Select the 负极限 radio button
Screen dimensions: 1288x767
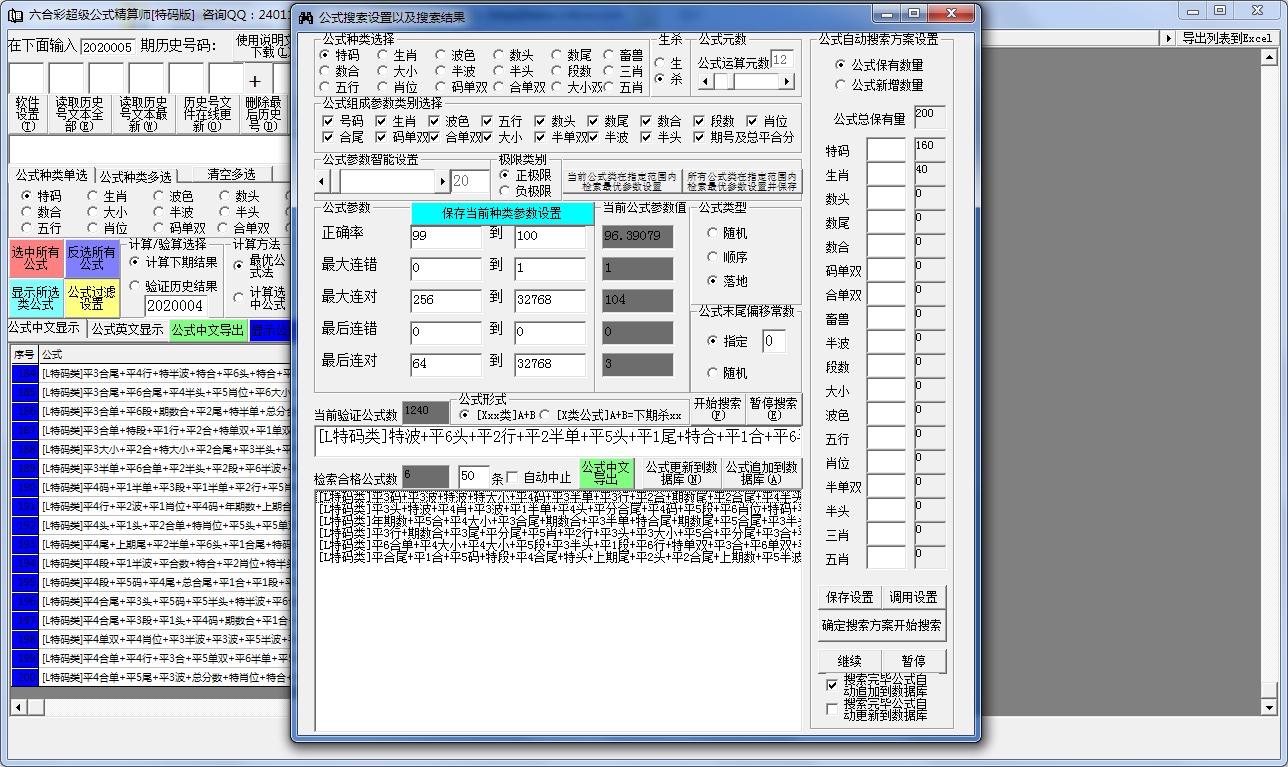click(505, 191)
